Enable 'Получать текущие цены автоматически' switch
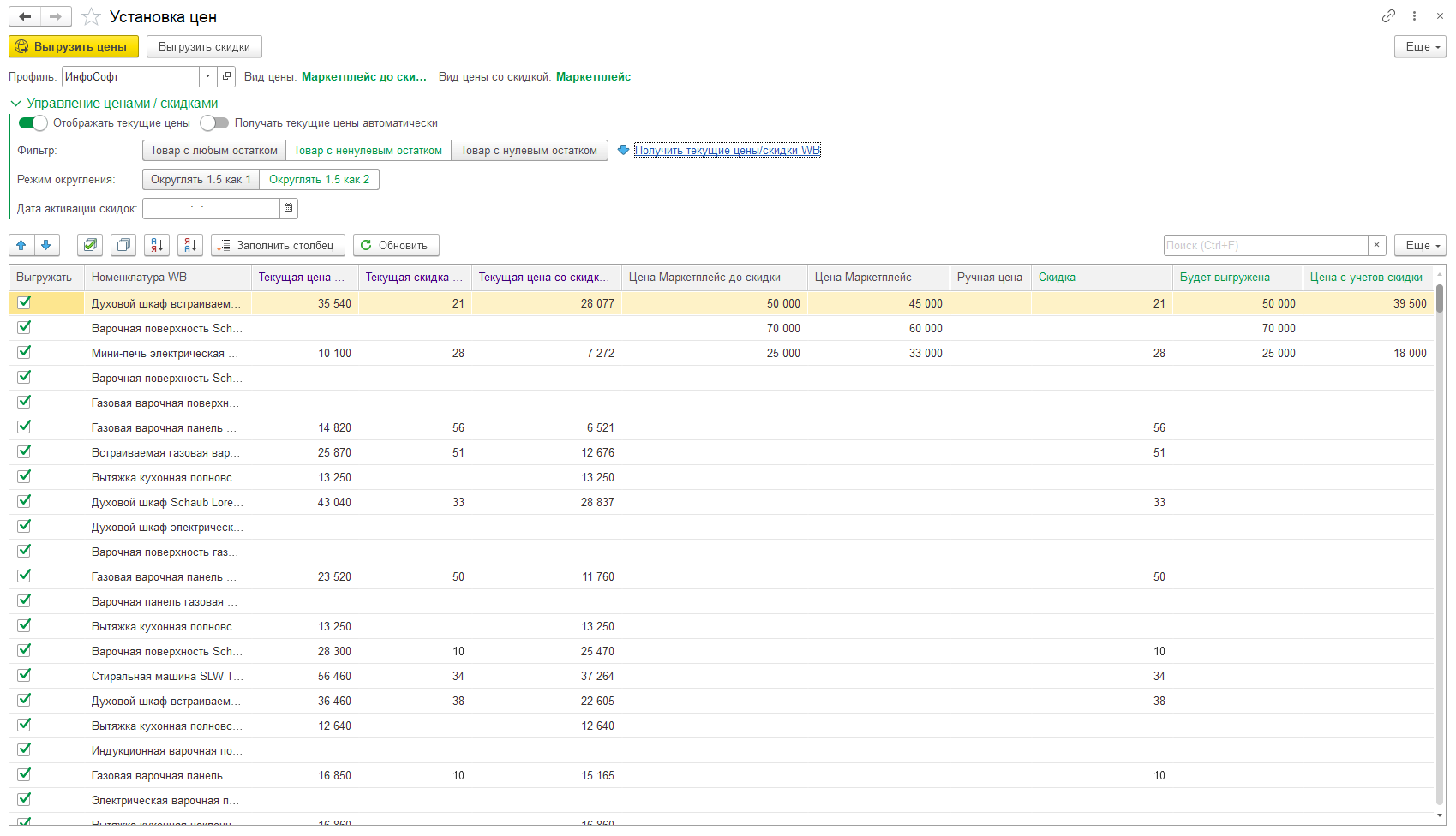Viewport: 1456px width, 836px height. pyautogui.click(x=214, y=122)
